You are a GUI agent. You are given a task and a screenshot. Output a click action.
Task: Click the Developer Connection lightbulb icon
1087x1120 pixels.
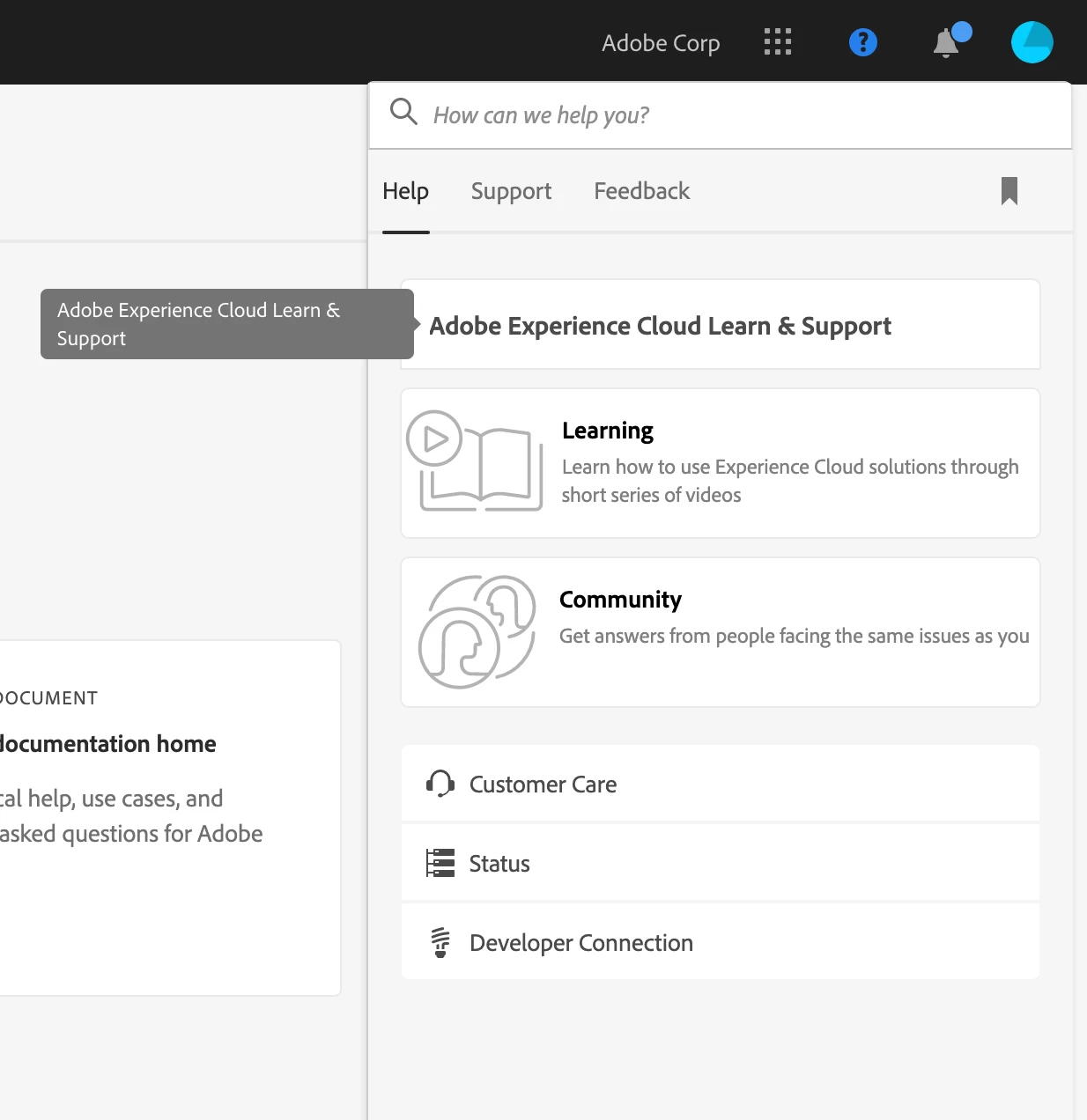pos(440,942)
